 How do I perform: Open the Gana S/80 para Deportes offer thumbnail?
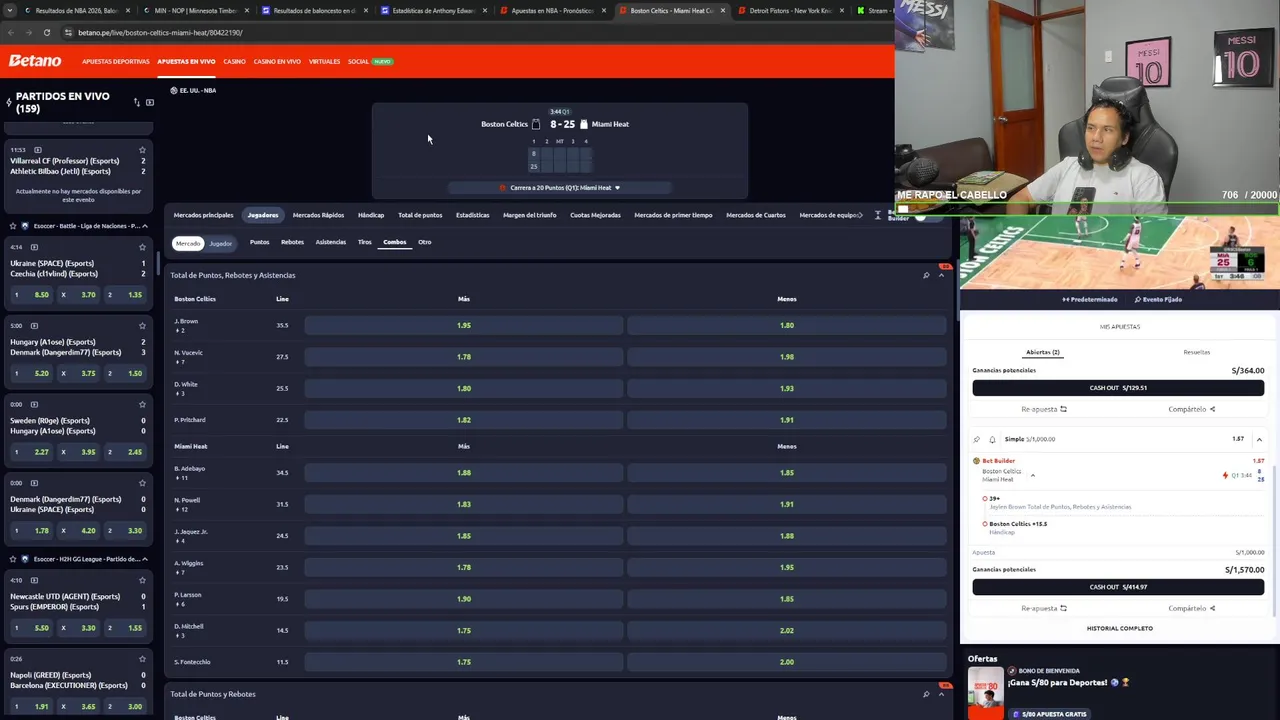(x=985, y=692)
